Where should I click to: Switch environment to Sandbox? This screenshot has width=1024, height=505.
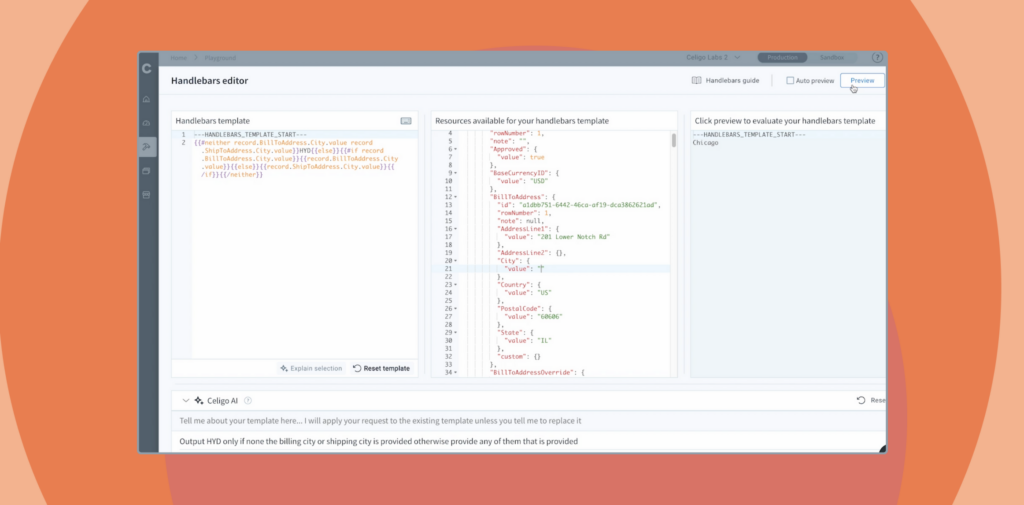pos(831,58)
